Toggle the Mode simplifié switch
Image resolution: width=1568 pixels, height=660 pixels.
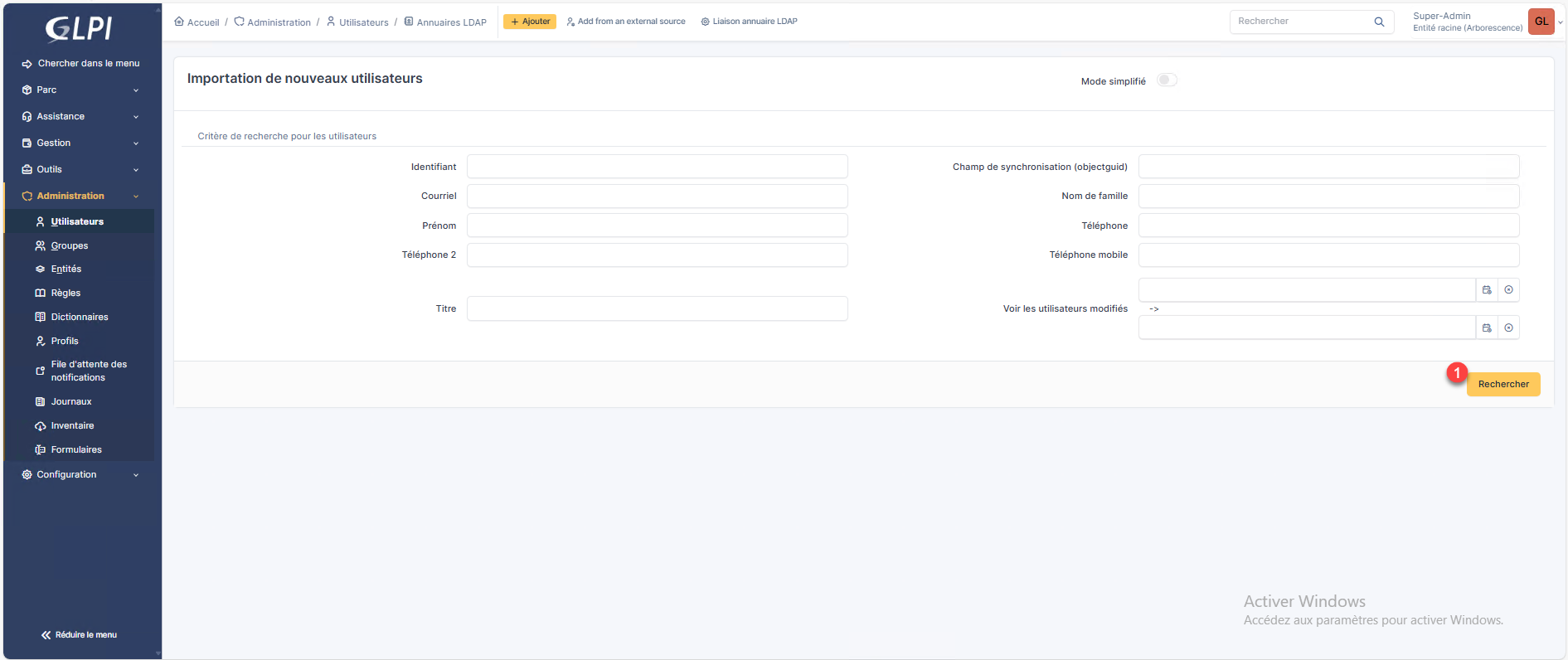coord(1167,80)
